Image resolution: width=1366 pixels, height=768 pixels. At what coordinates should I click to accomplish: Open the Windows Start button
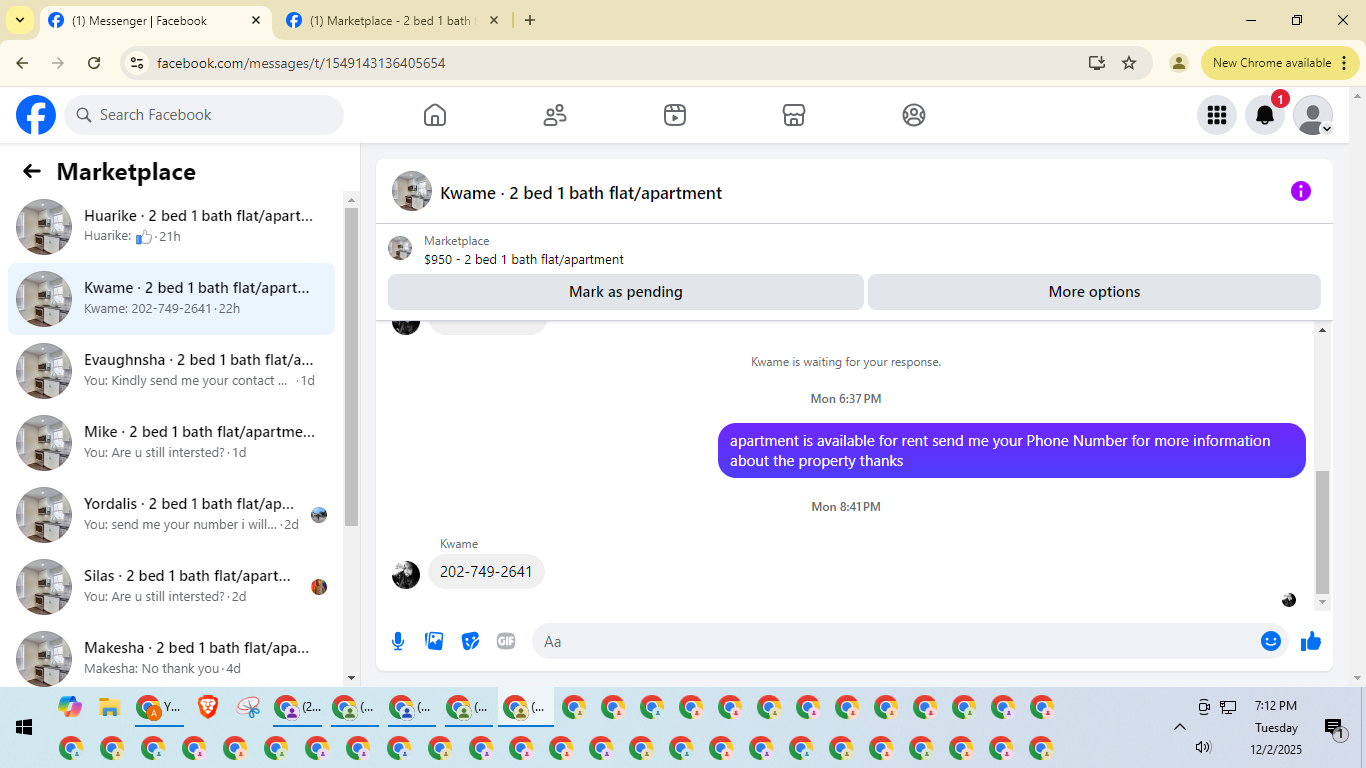click(x=24, y=727)
